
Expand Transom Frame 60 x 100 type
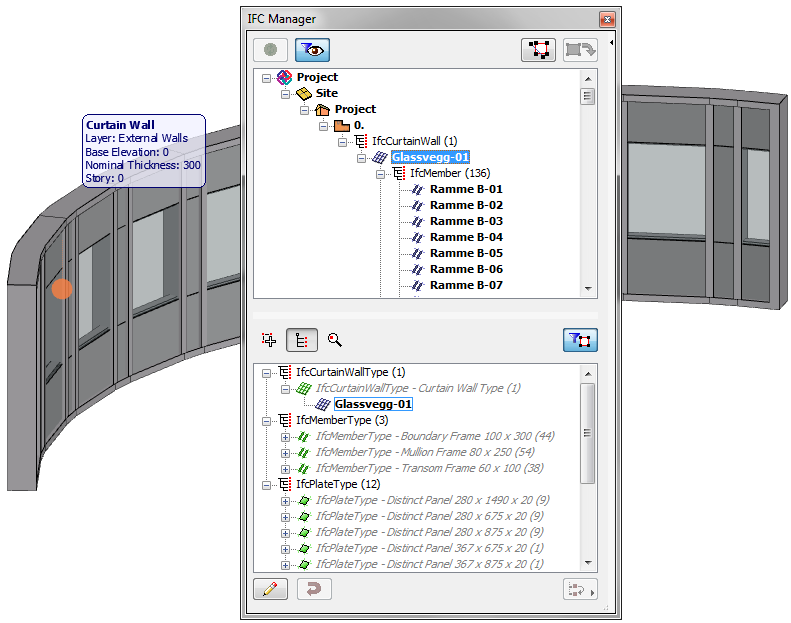point(286,469)
